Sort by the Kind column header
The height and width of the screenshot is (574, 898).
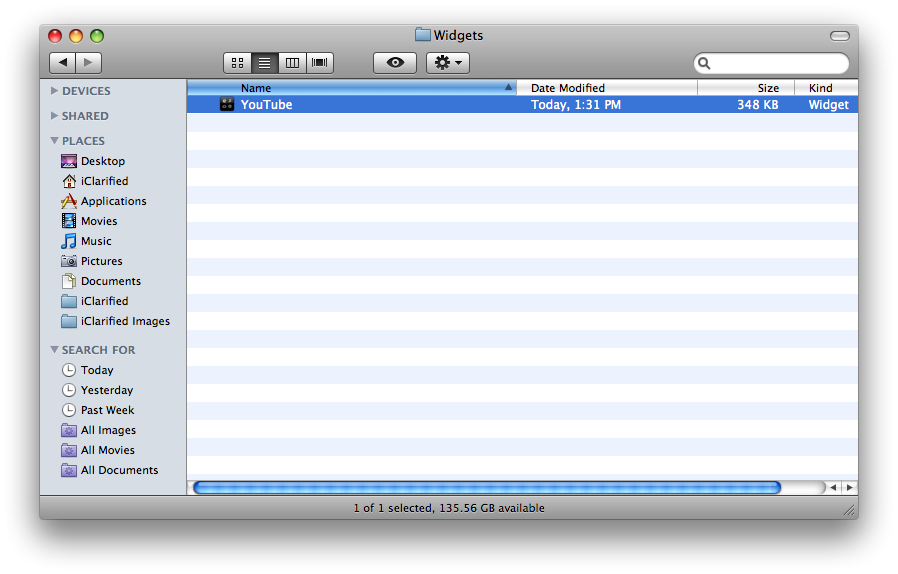tap(826, 88)
